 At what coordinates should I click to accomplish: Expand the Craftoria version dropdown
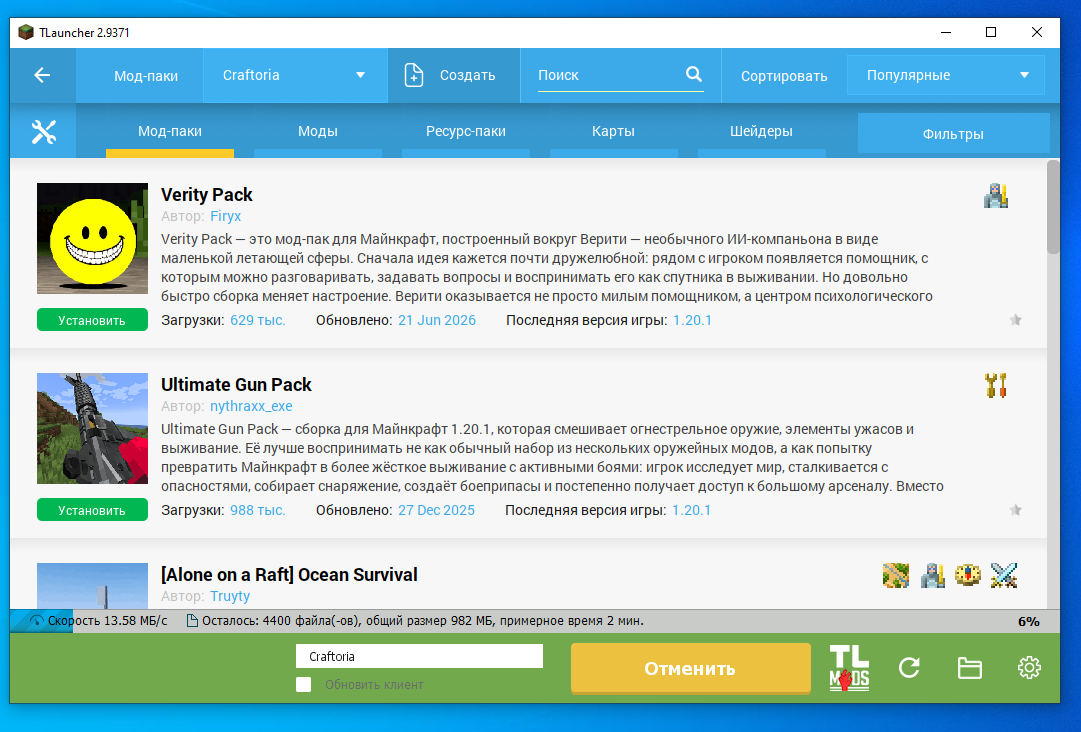(295, 75)
